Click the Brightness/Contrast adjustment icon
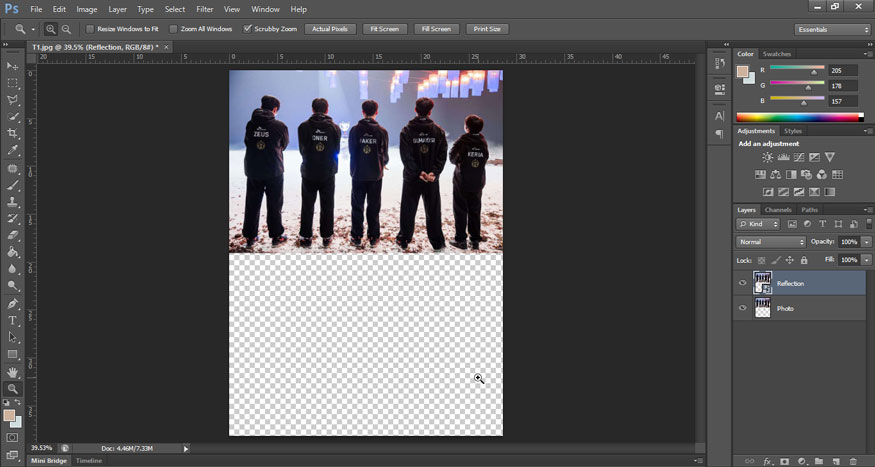 click(x=767, y=158)
